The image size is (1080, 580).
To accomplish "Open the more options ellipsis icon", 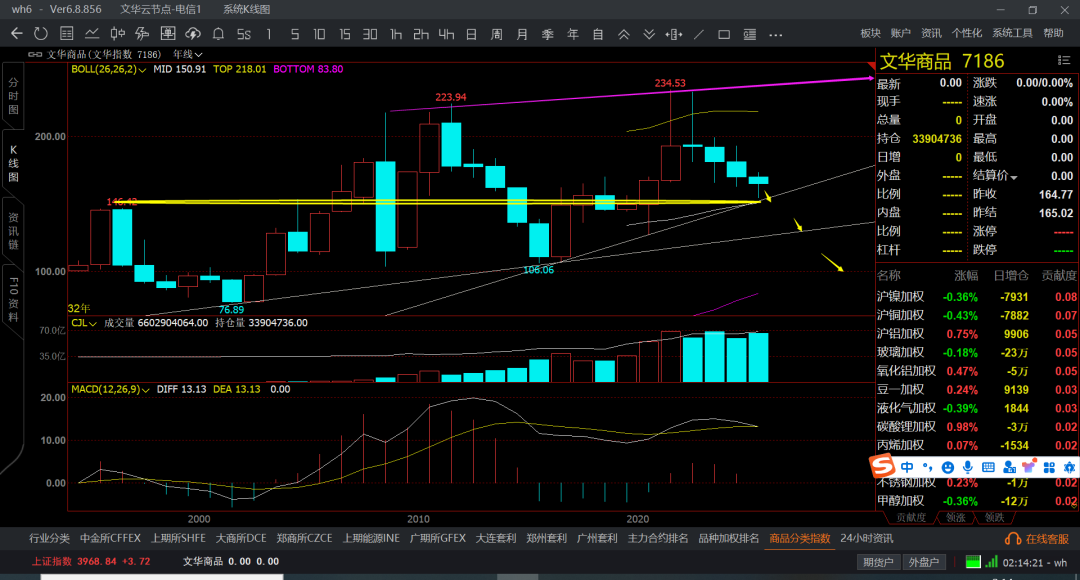I will click(776, 34).
